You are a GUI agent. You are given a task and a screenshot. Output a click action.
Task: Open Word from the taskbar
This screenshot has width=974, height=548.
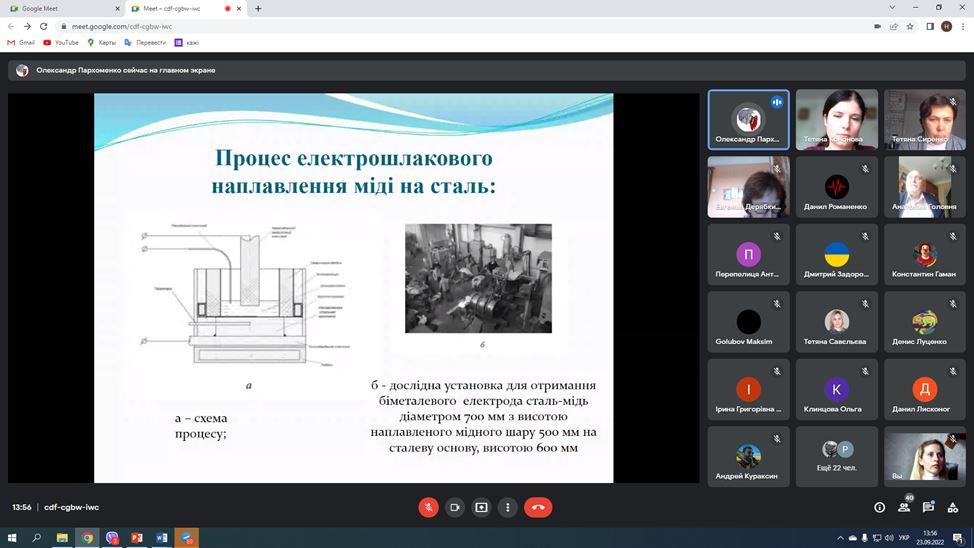pos(162,537)
